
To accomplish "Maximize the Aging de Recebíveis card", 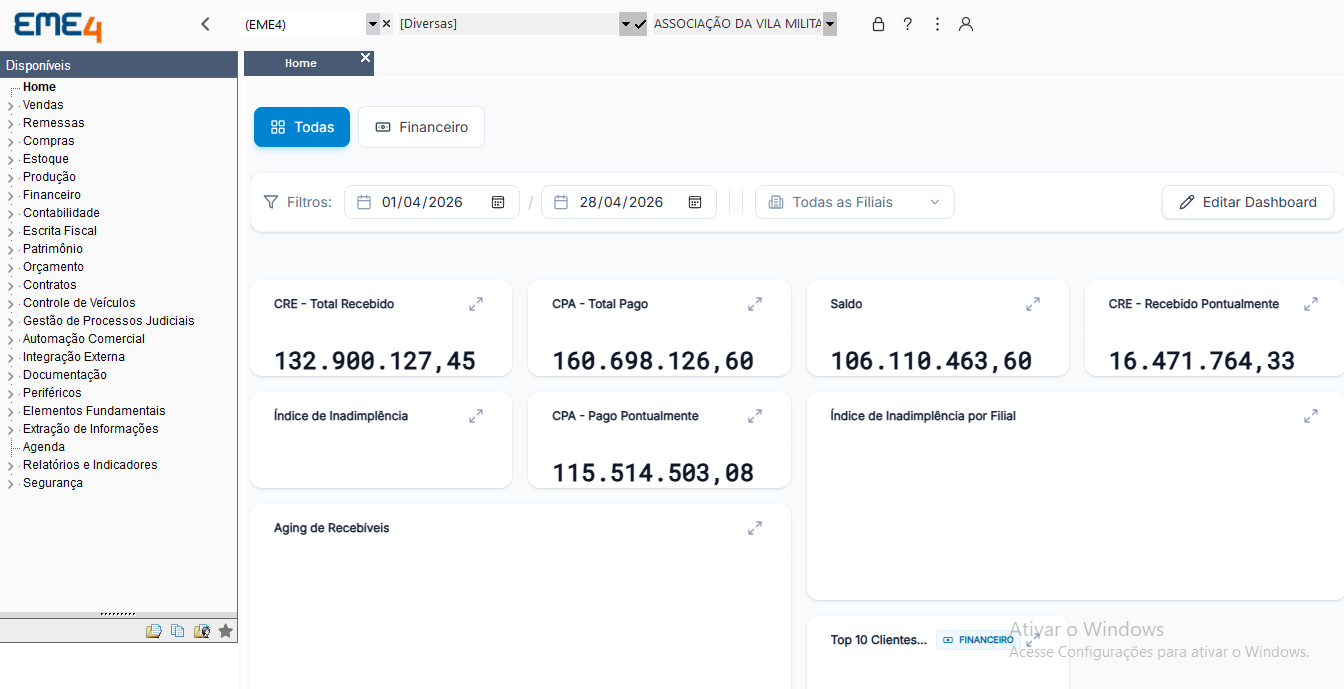I will (755, 528).
